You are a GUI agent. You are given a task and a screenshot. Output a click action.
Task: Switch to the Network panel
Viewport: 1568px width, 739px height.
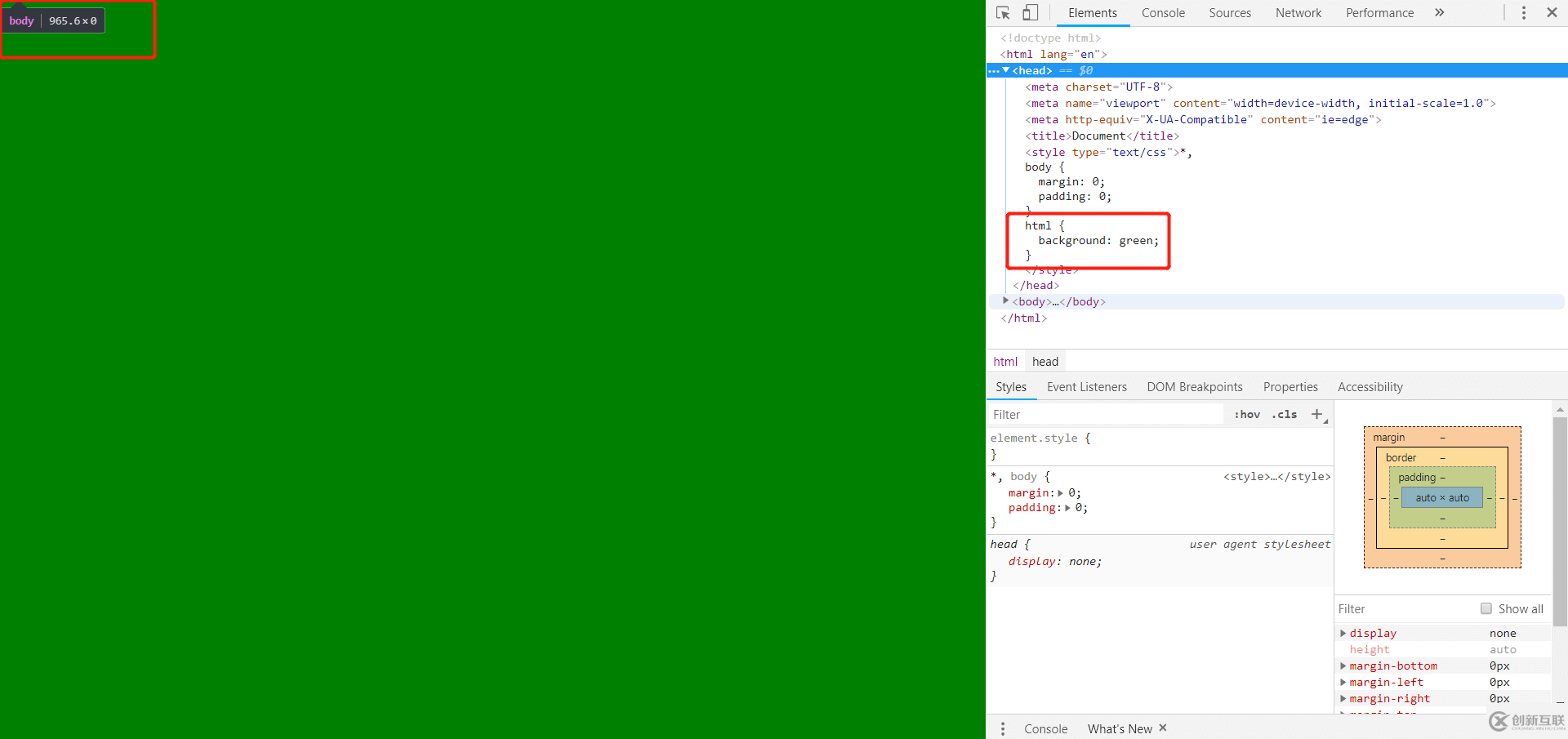coord(1298,12)
